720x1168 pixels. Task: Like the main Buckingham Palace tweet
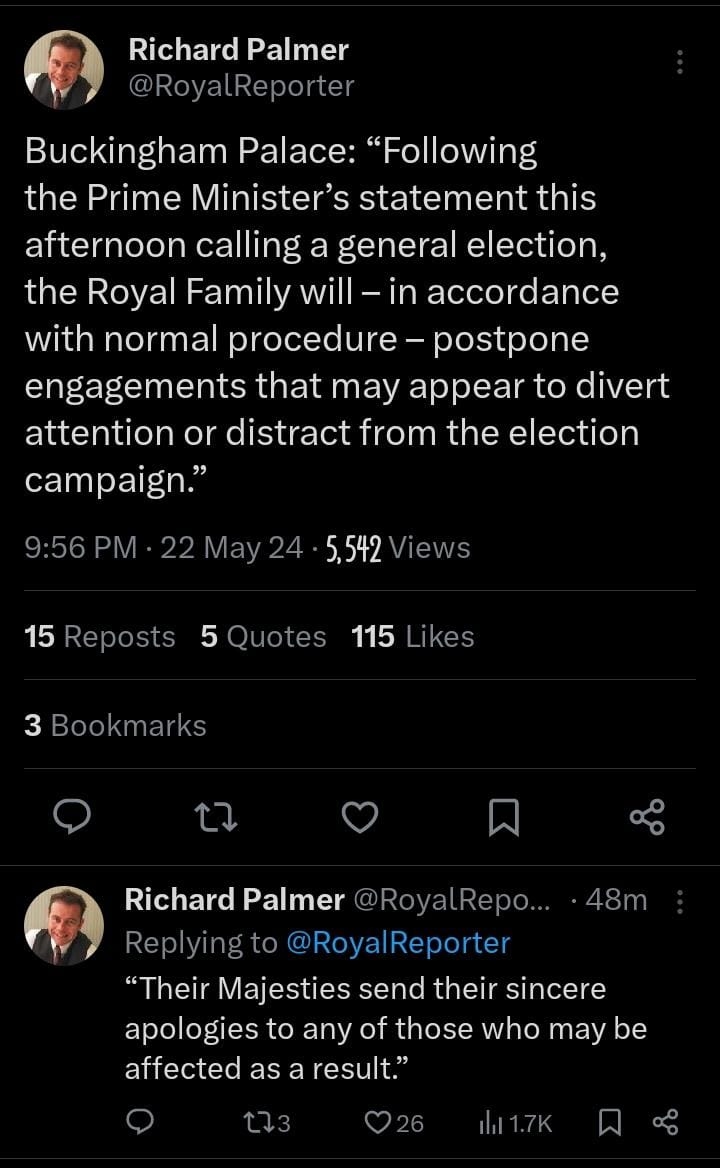[360, 817]
